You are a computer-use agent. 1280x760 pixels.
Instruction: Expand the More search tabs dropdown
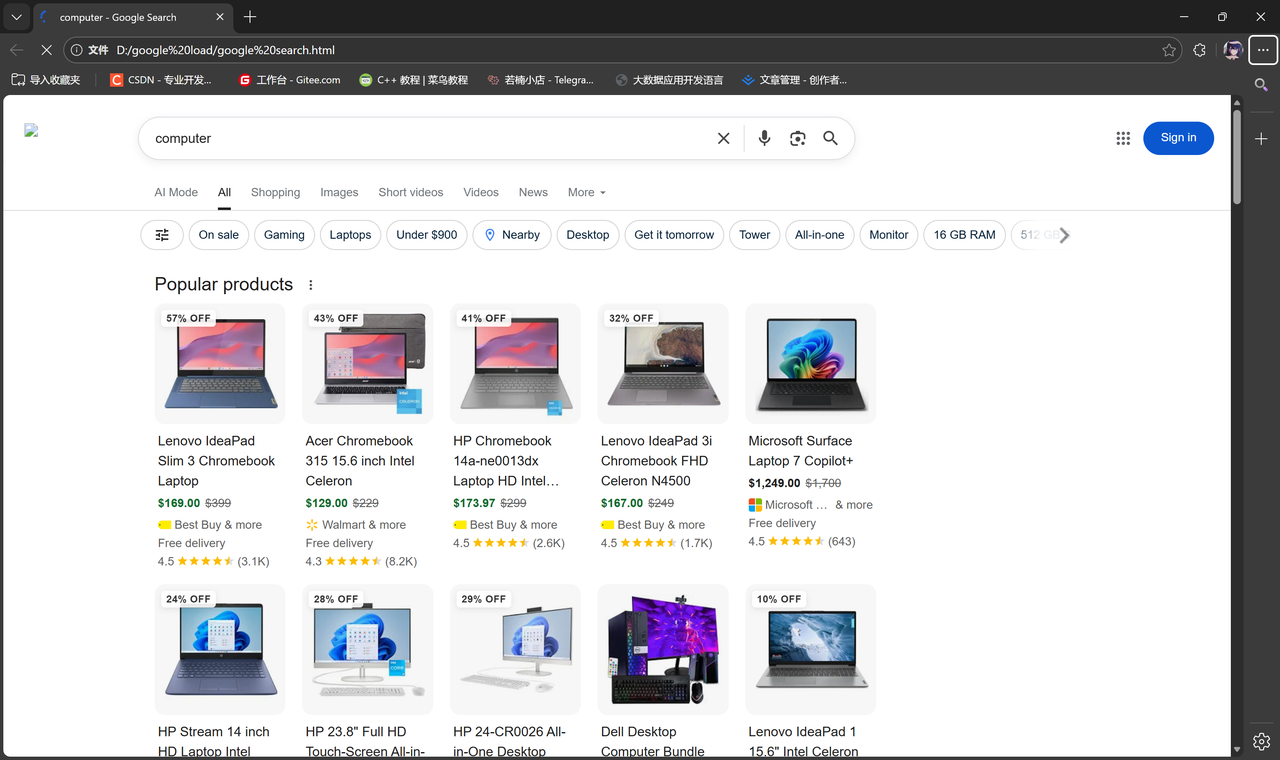(x=587, y=192)
